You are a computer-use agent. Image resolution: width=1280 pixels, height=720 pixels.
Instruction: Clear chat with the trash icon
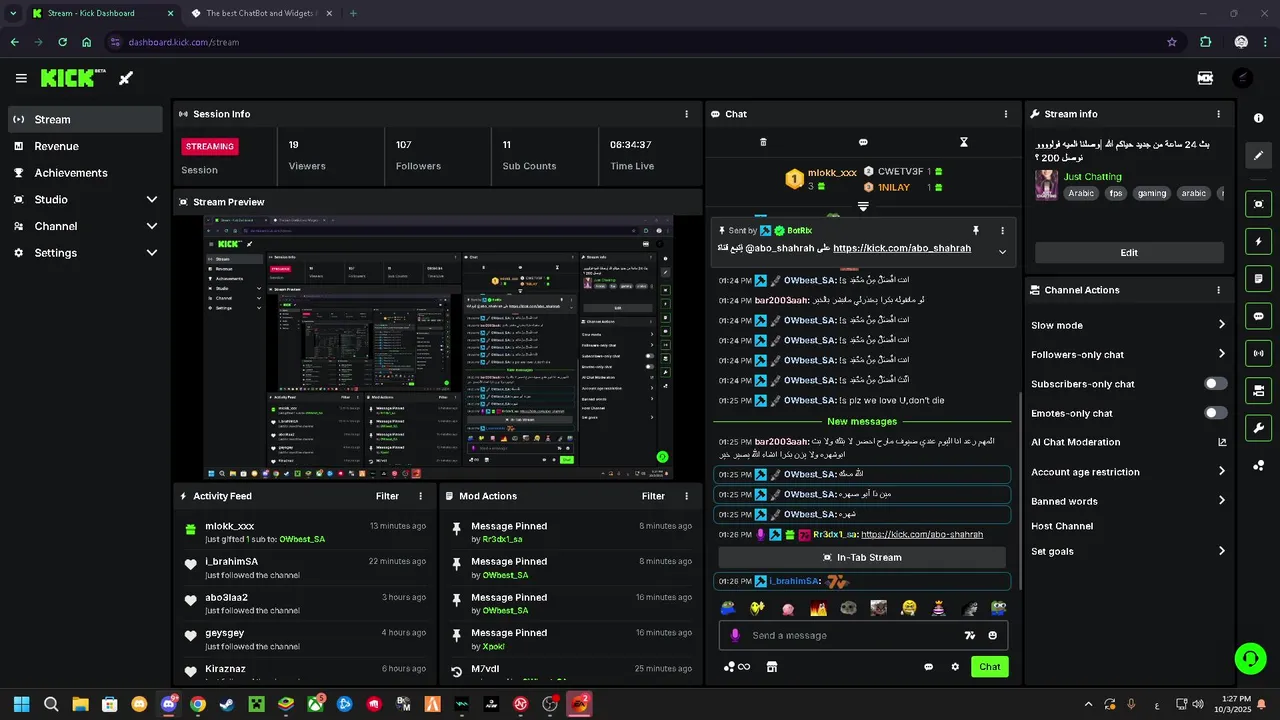763,142
